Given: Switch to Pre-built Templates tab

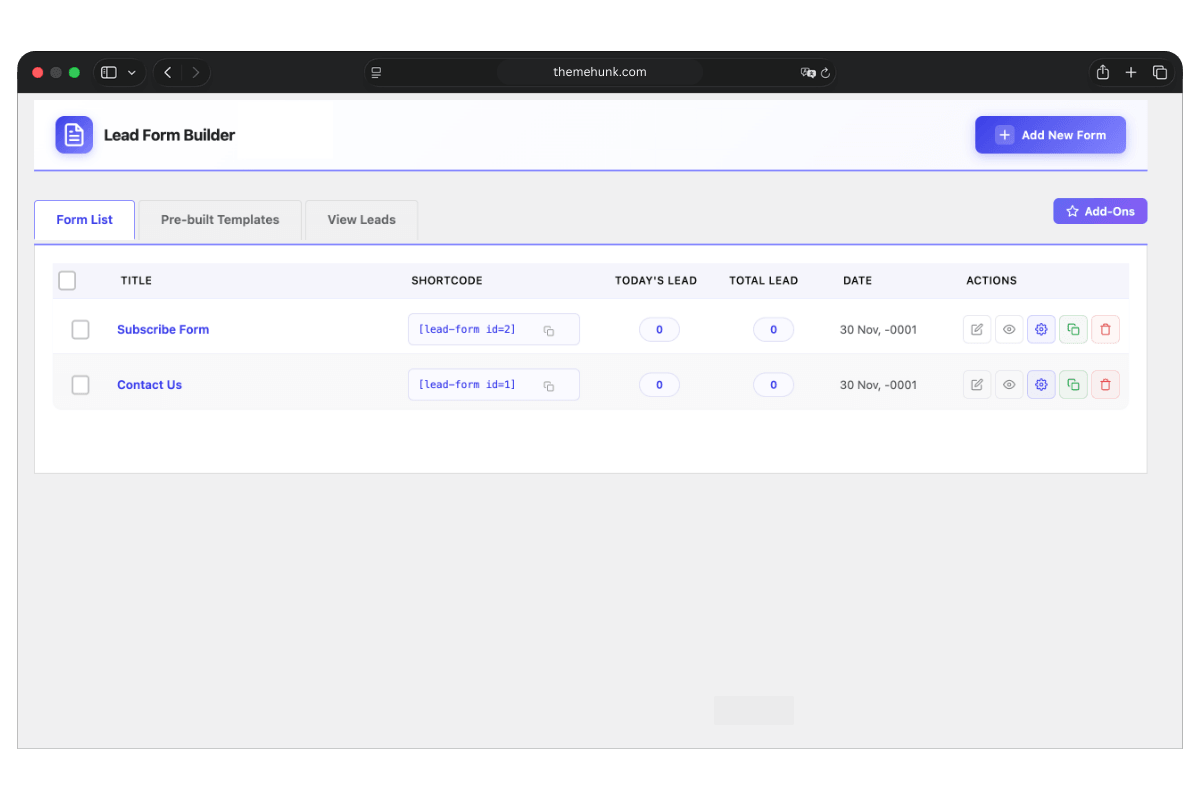Looking at the screenshot, I should tap(220, 220).
